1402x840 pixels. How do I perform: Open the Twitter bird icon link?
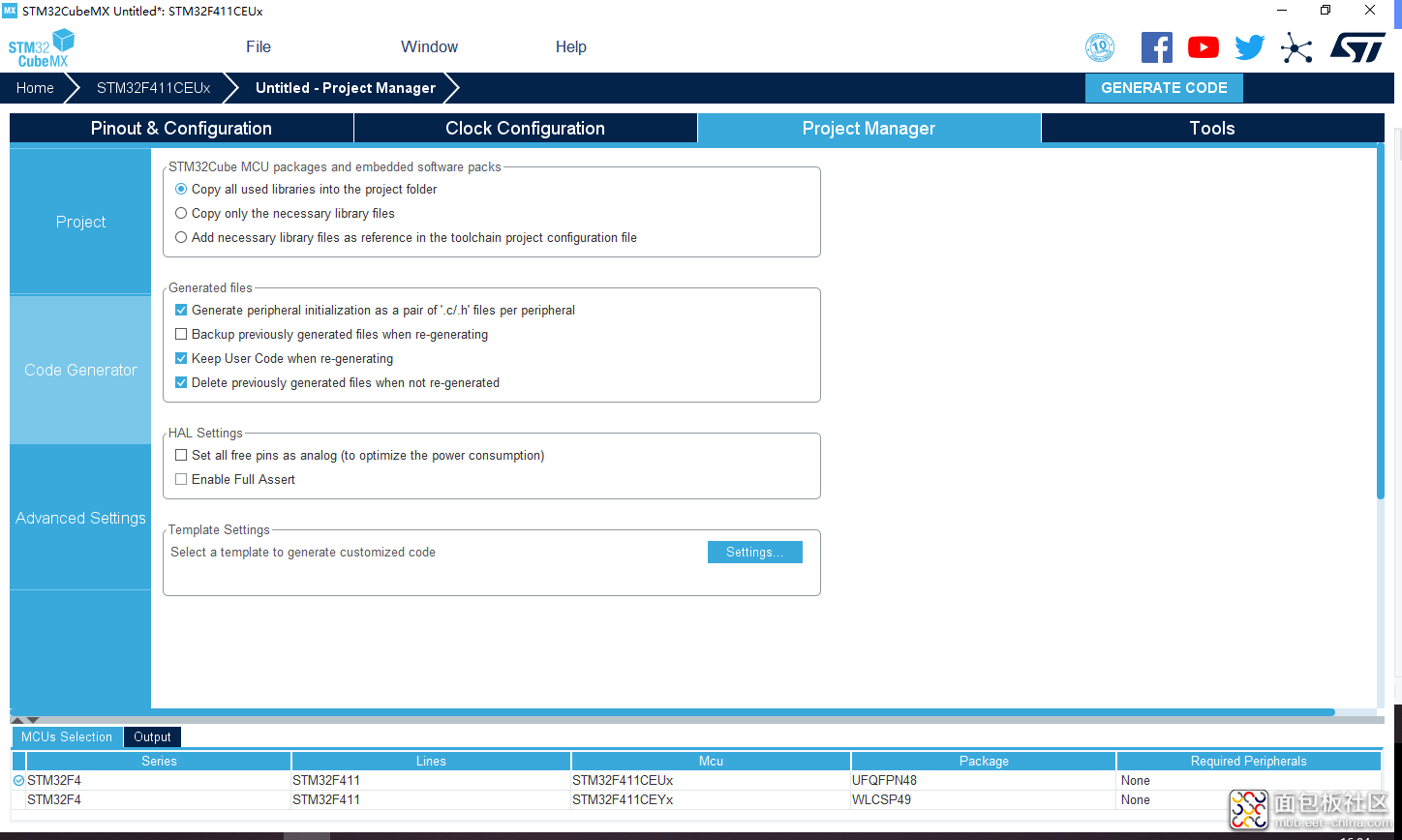tap(1250, 47)
